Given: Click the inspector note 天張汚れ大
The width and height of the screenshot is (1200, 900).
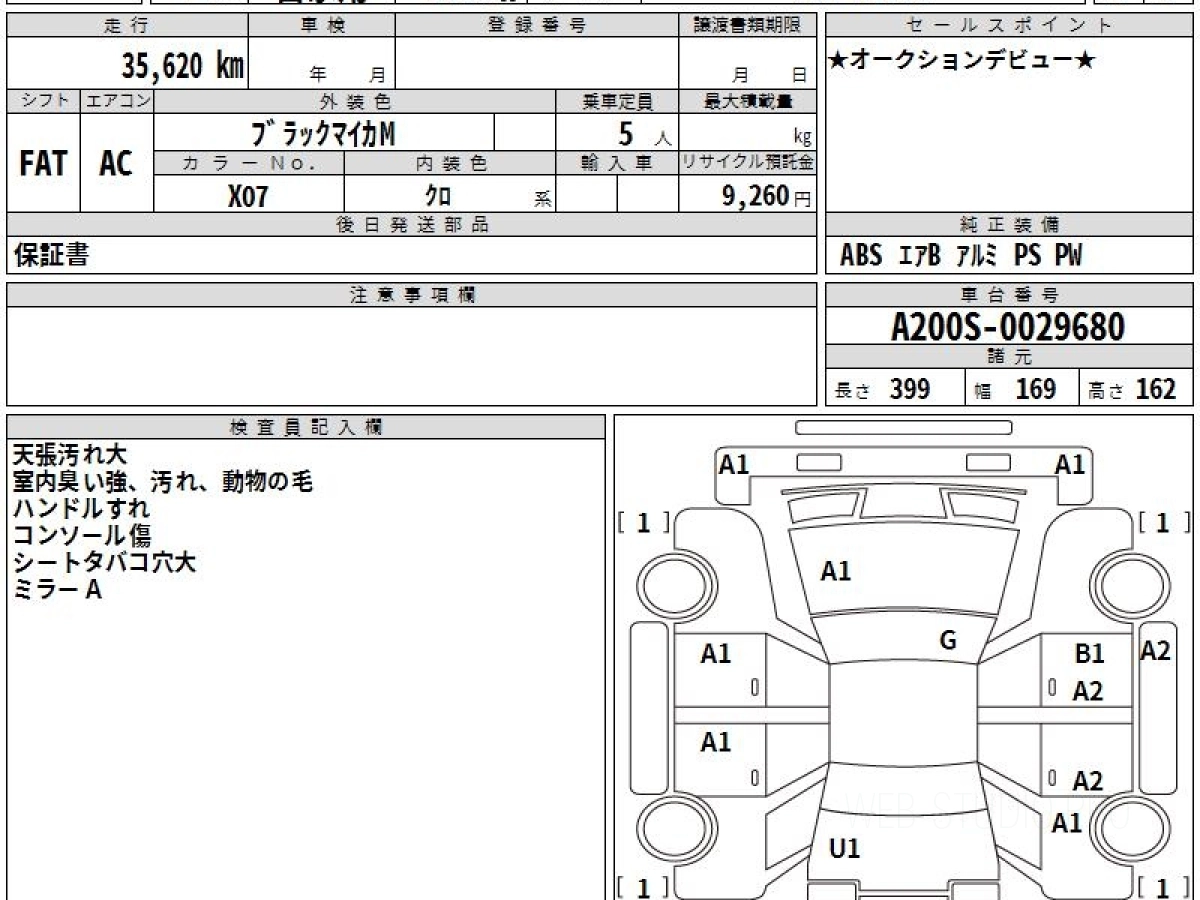Looking at the screenshot, I should [x=70, y=455].
